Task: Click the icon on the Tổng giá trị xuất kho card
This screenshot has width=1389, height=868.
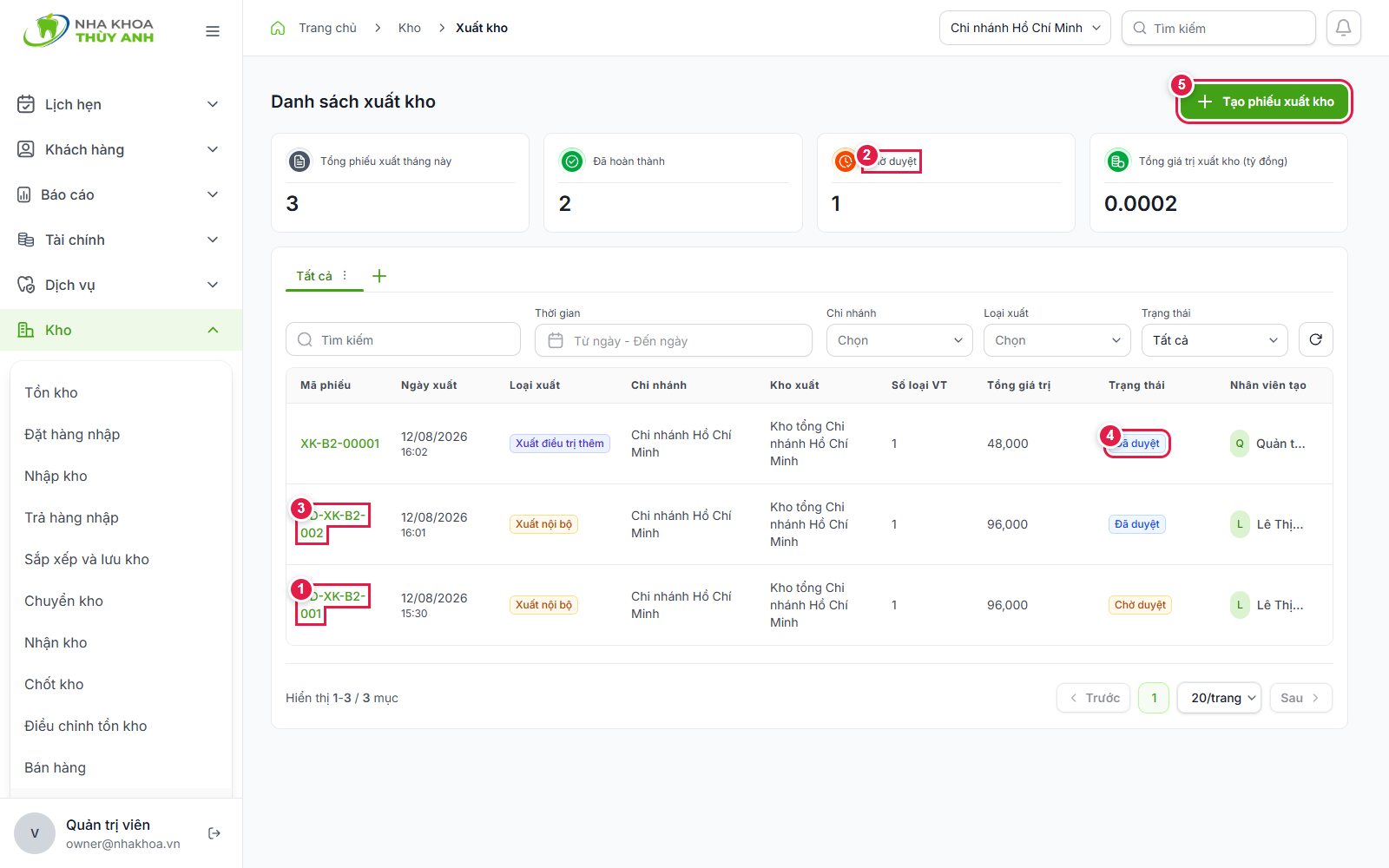Action: click(x=1117, y=161)
